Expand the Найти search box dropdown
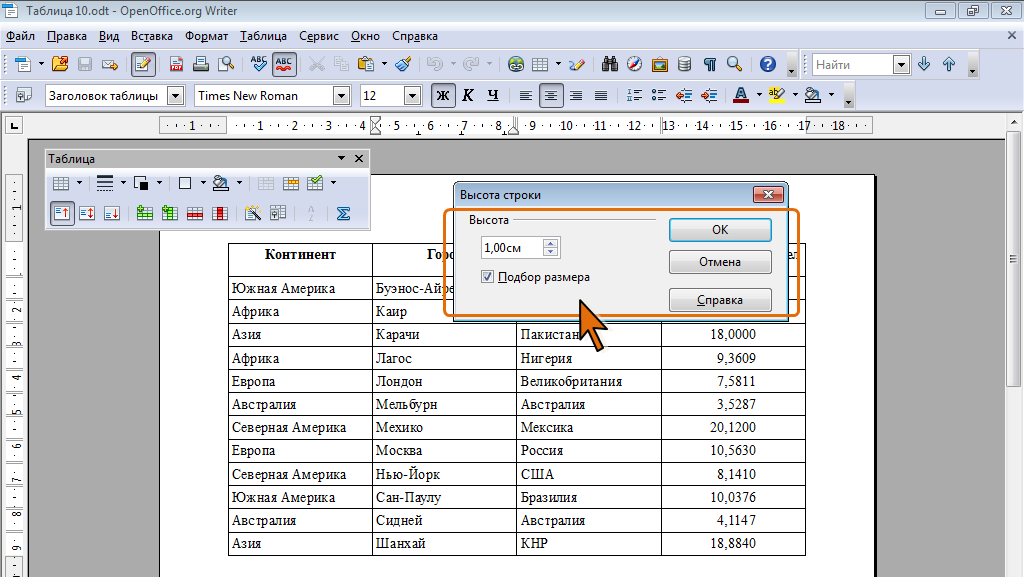Screen dimensions: 1024x577 901,65
